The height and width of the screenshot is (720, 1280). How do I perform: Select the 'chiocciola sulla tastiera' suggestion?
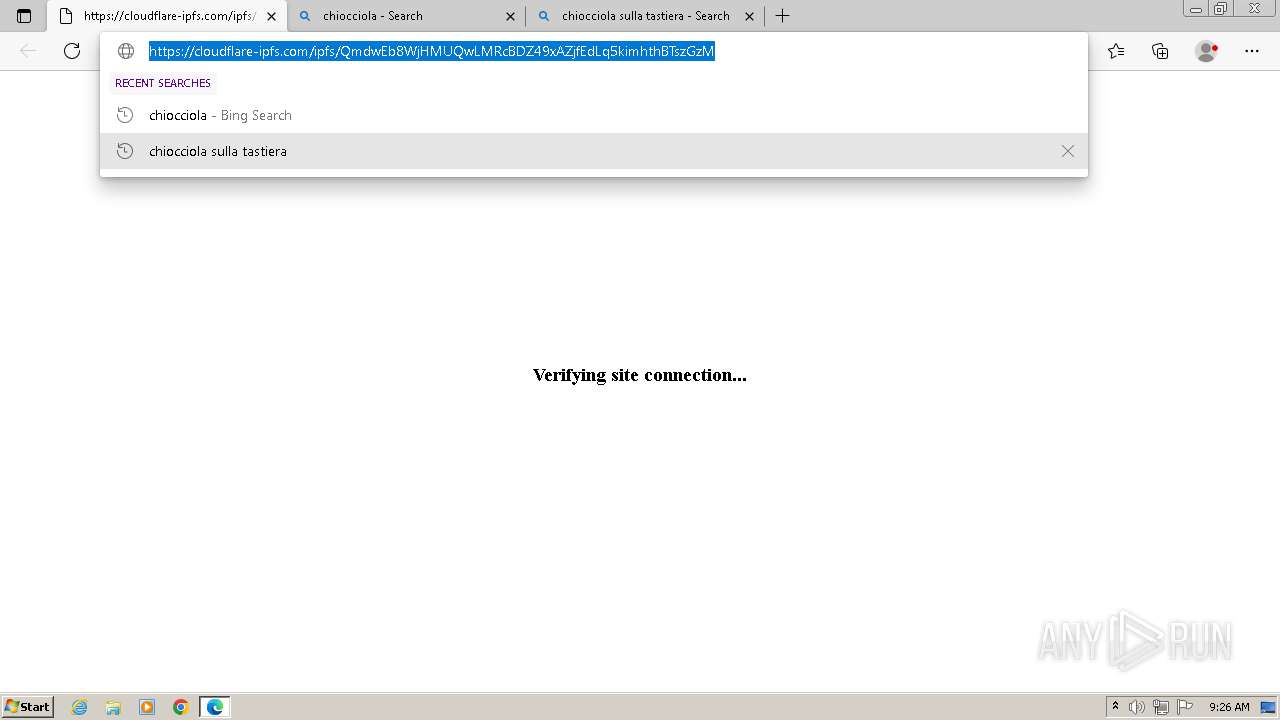(594, 151)
